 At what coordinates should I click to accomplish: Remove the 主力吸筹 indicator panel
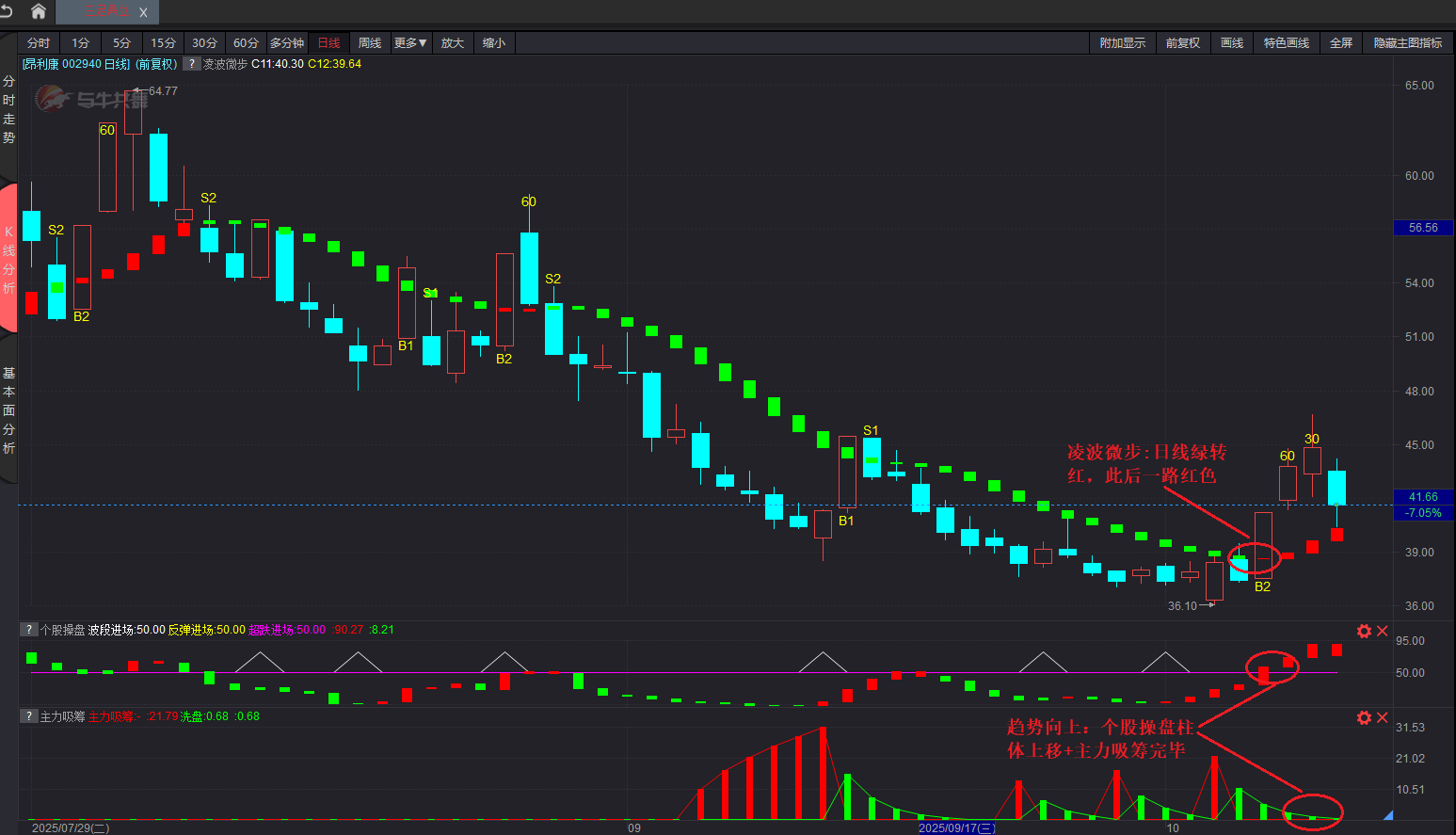pos(1383,717)
